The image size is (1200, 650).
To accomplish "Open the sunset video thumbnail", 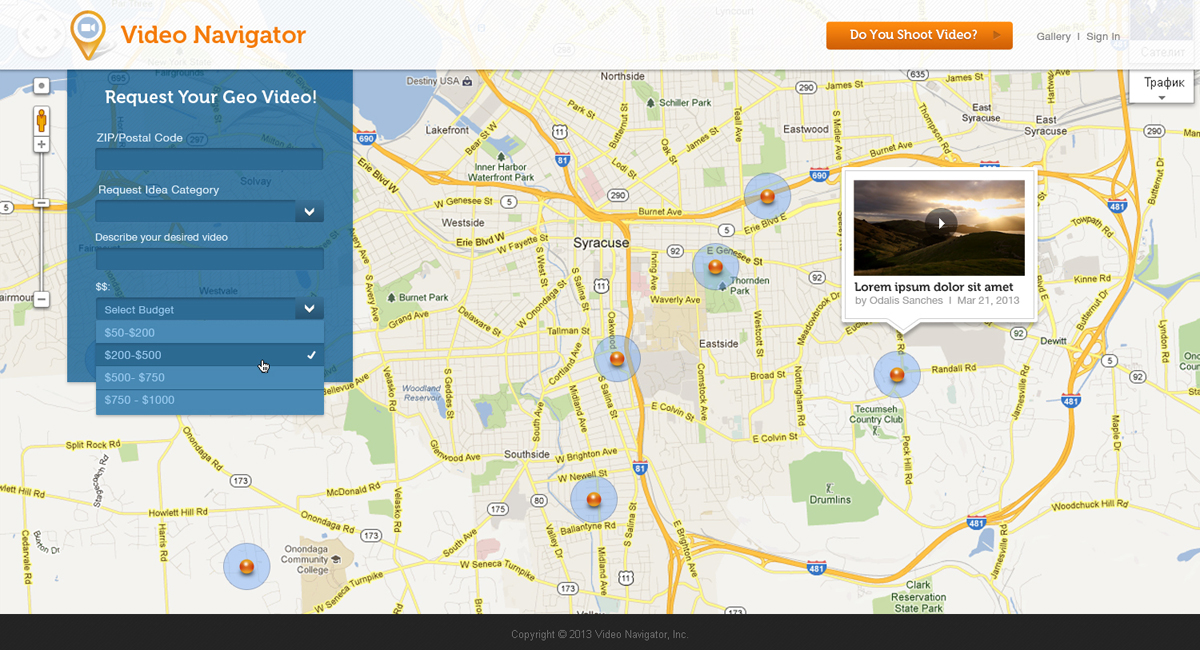I will 939,227.
